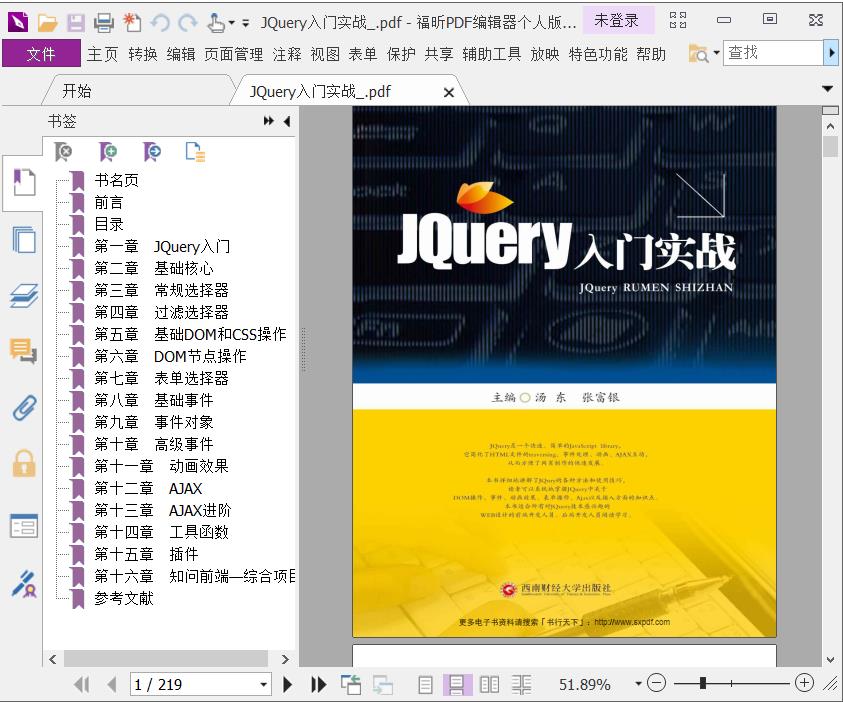Viewport: 843px width, 702px height.
Task: Go to the next page arrow
Action: (x=288, y=684)
